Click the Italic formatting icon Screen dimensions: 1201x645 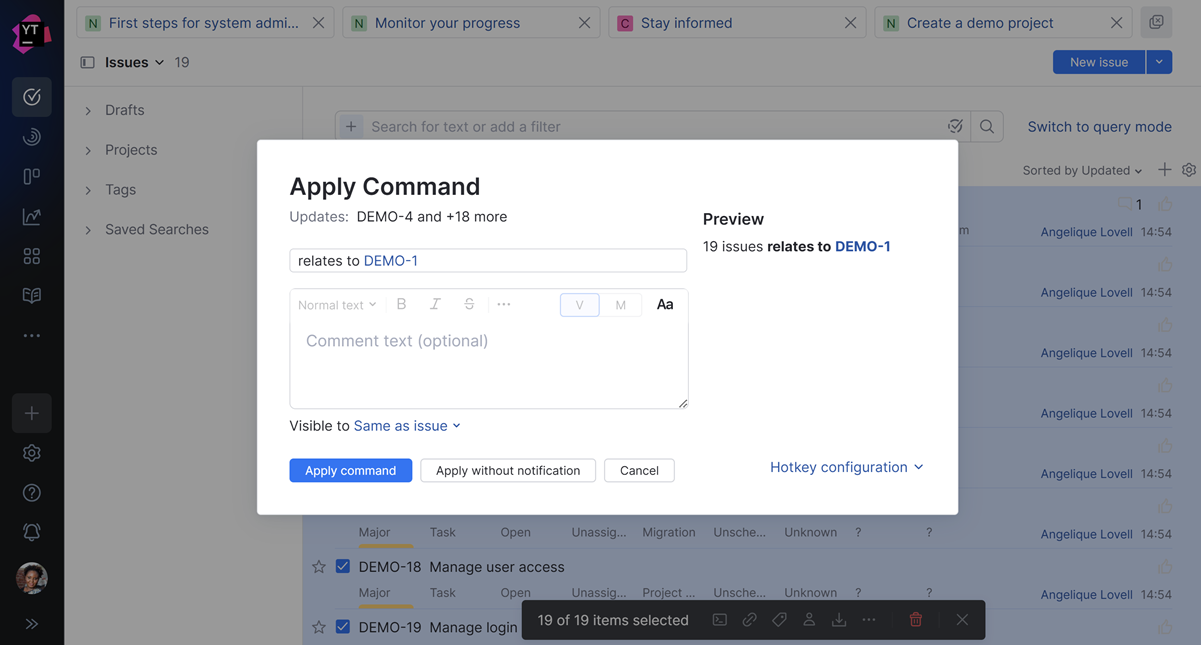pyautogui.click(x=435, y=304)
